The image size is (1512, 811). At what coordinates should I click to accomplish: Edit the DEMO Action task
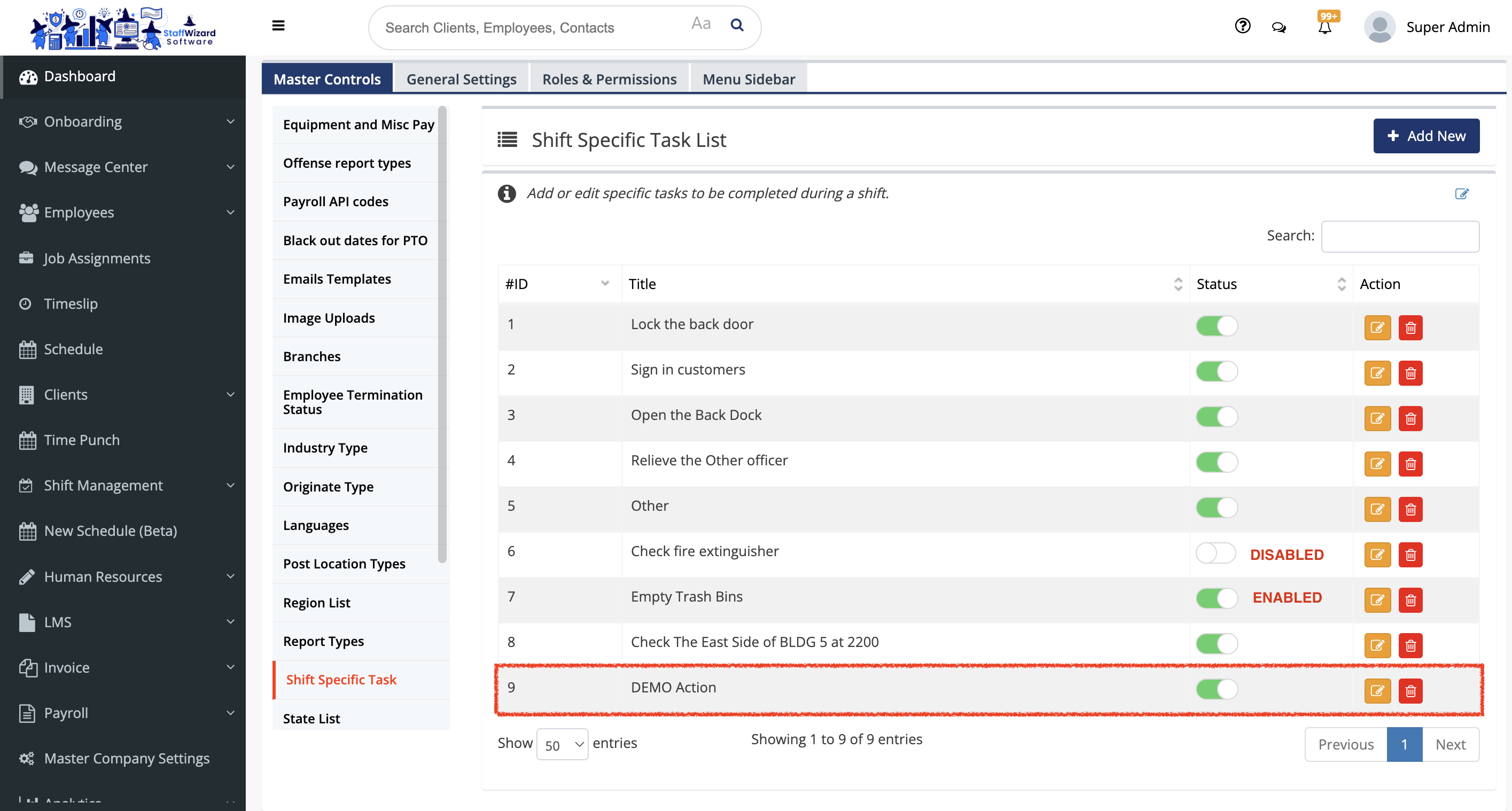(1377, 691)
